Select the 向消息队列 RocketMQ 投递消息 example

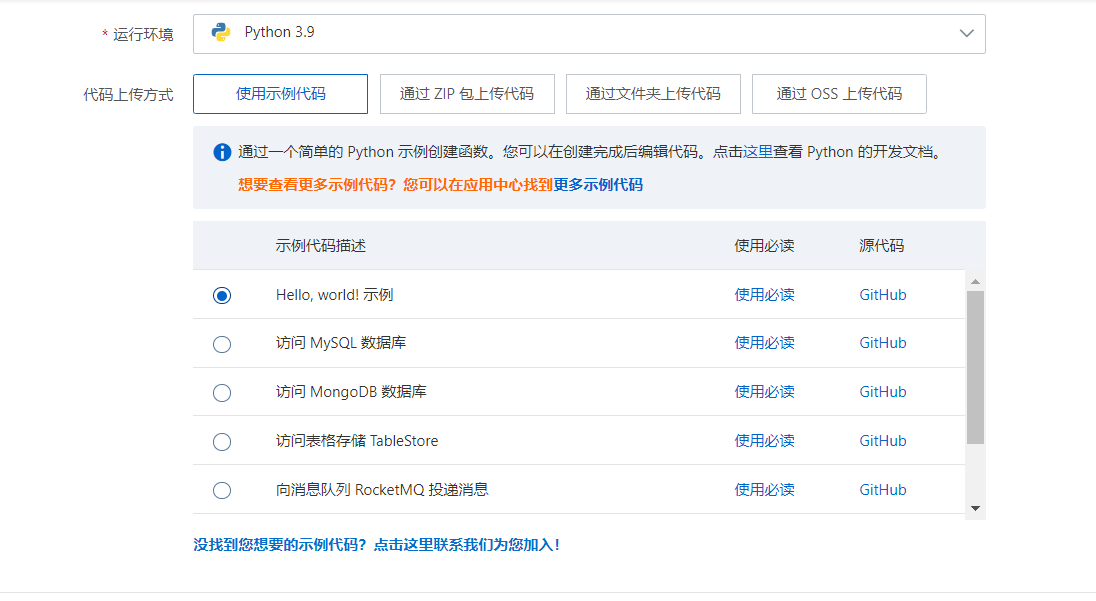[221, 490]
